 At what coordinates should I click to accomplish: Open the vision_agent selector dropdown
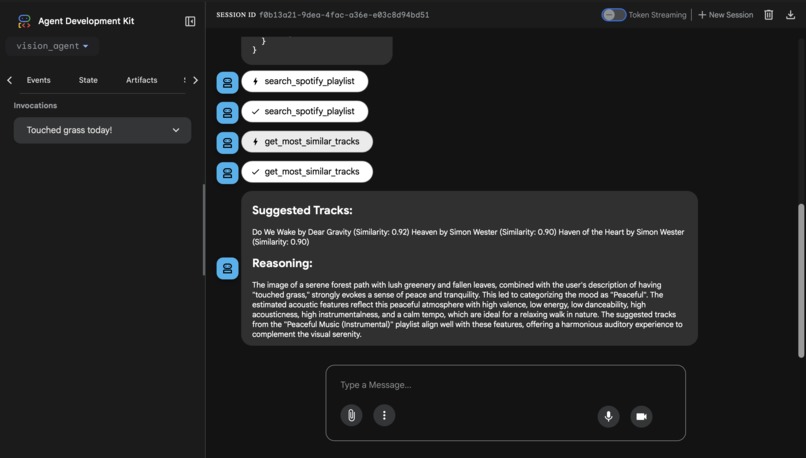click(x=52, y=46)
